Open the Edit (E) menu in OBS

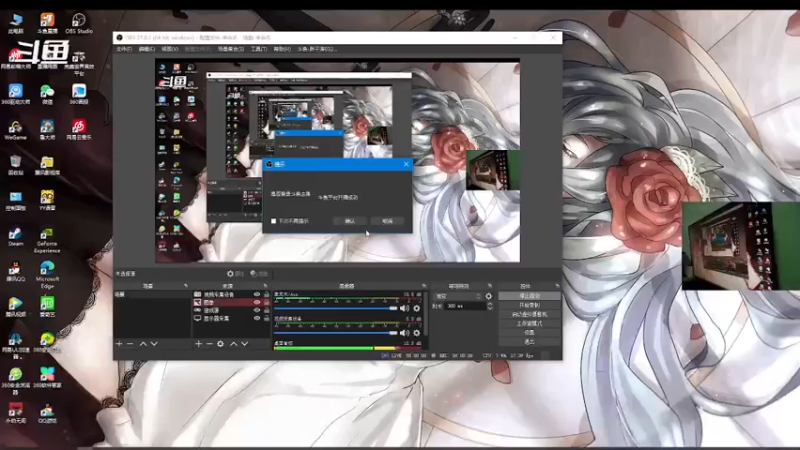(x=146, y=49)
